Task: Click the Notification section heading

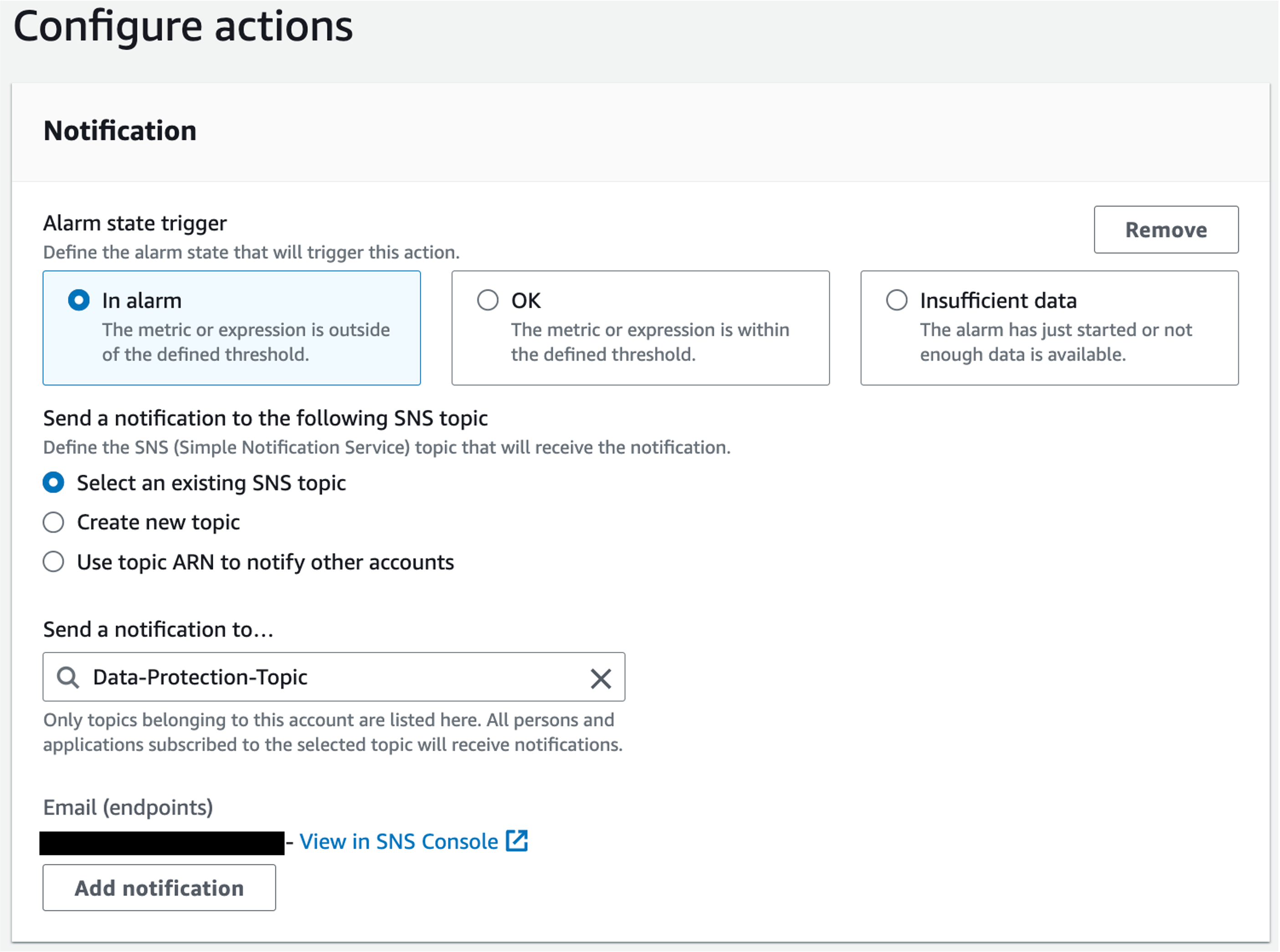Action: pyautogui.click(x=120, y=131)
